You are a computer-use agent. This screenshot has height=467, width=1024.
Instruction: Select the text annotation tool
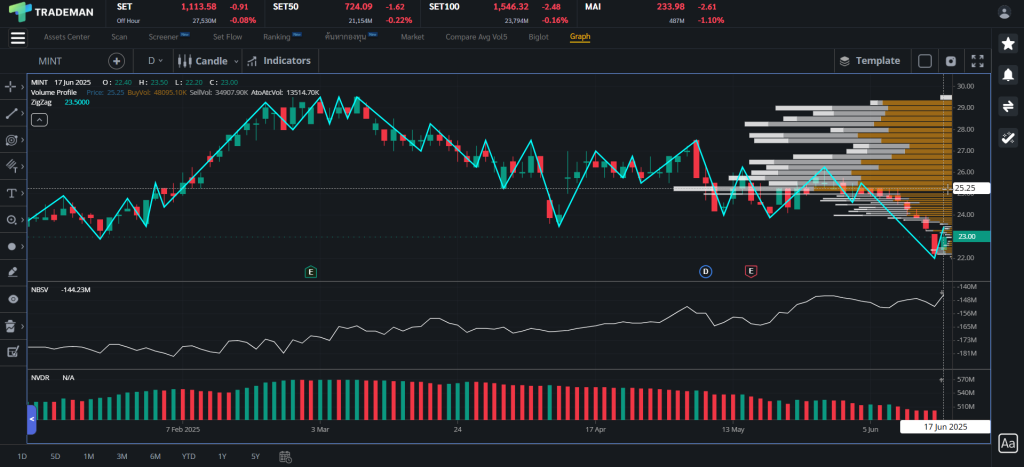click(13, 193)
